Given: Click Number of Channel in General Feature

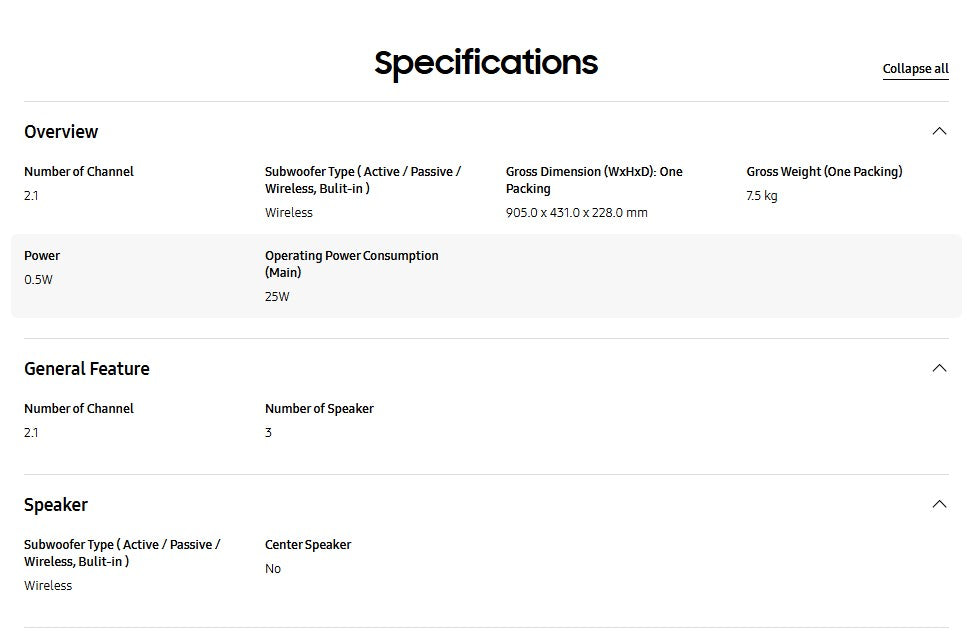Looking at the screenshot, I should point(78,409).
